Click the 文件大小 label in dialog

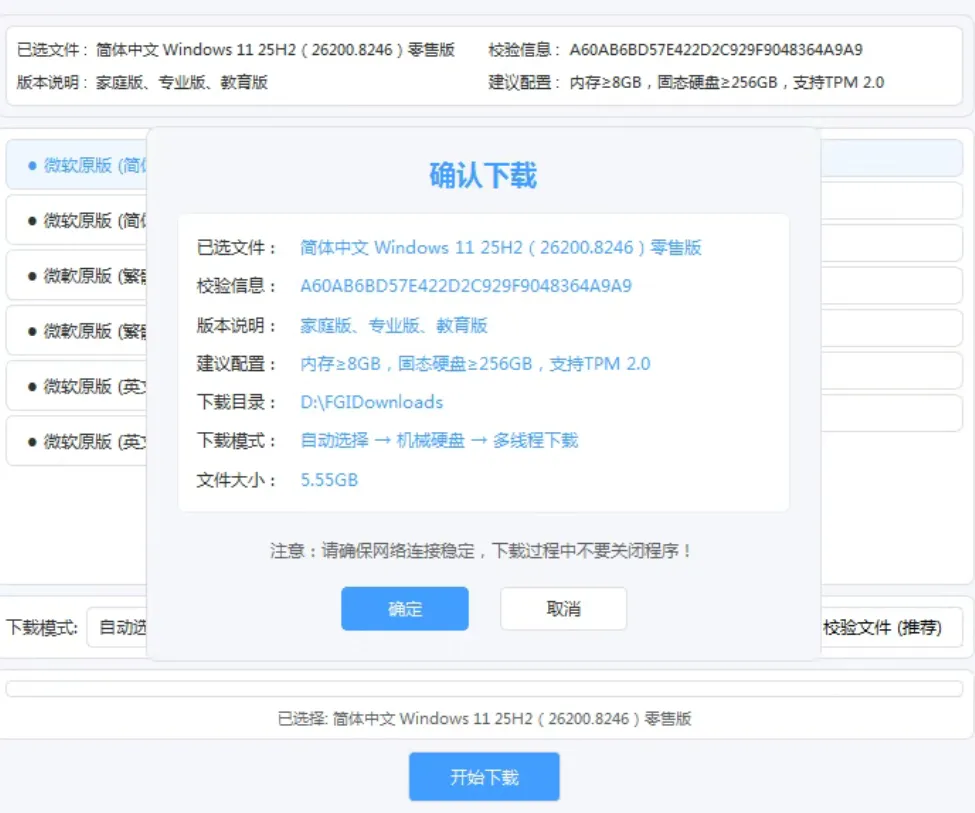click(236, 480)
